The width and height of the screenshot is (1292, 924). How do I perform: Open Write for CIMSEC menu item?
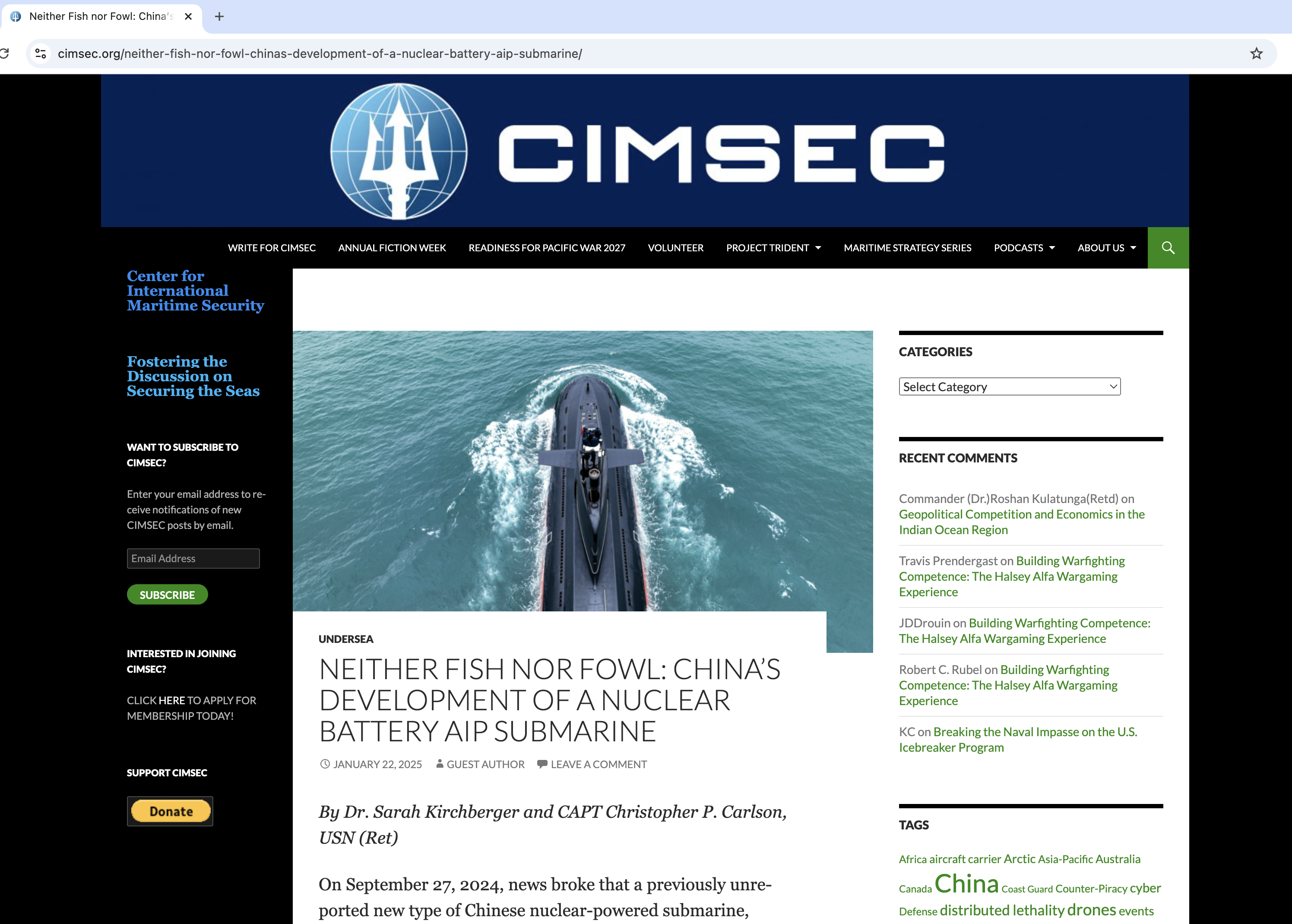point(271,247)
